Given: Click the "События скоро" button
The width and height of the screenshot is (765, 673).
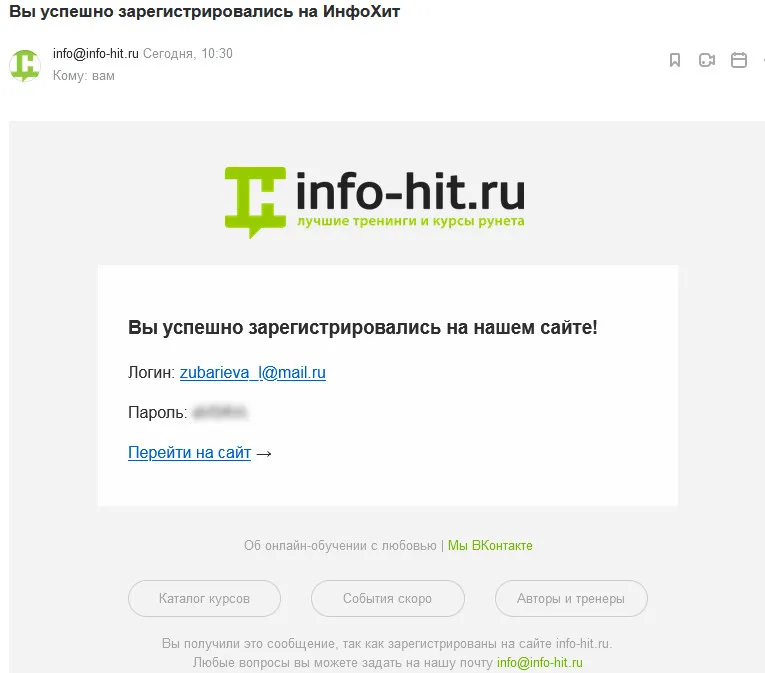Looking at the screenshot, I should click(x=387, y=598).
